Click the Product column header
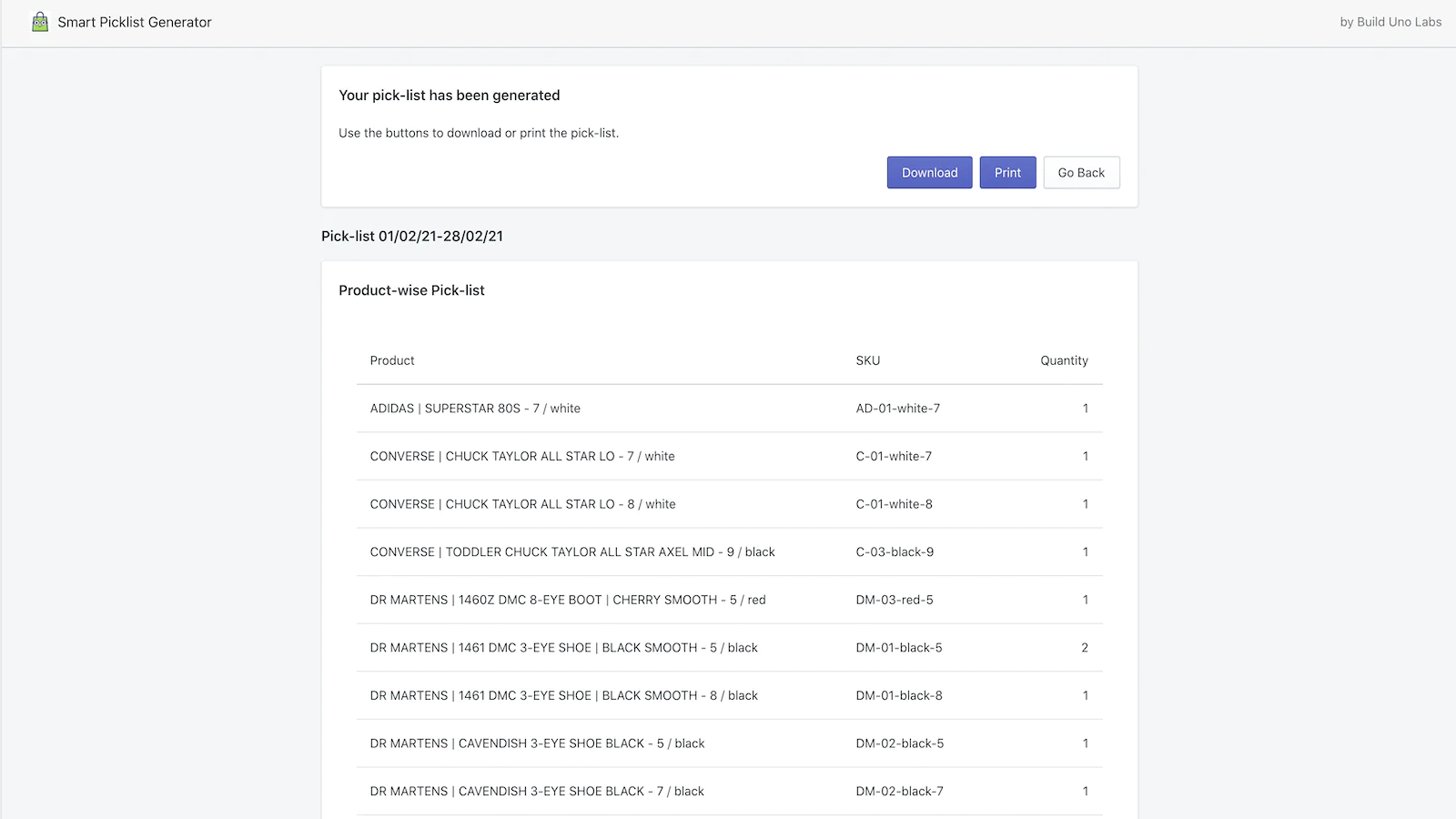Screen dimensions: 1456x819 click(x=391, y=360)
